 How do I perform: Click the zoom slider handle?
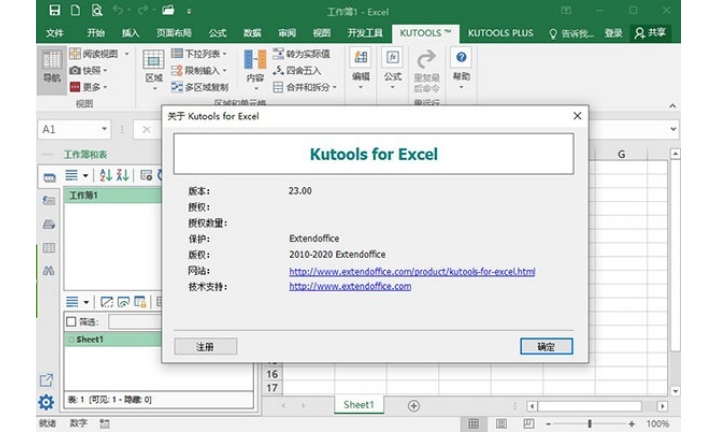point(590,424)
